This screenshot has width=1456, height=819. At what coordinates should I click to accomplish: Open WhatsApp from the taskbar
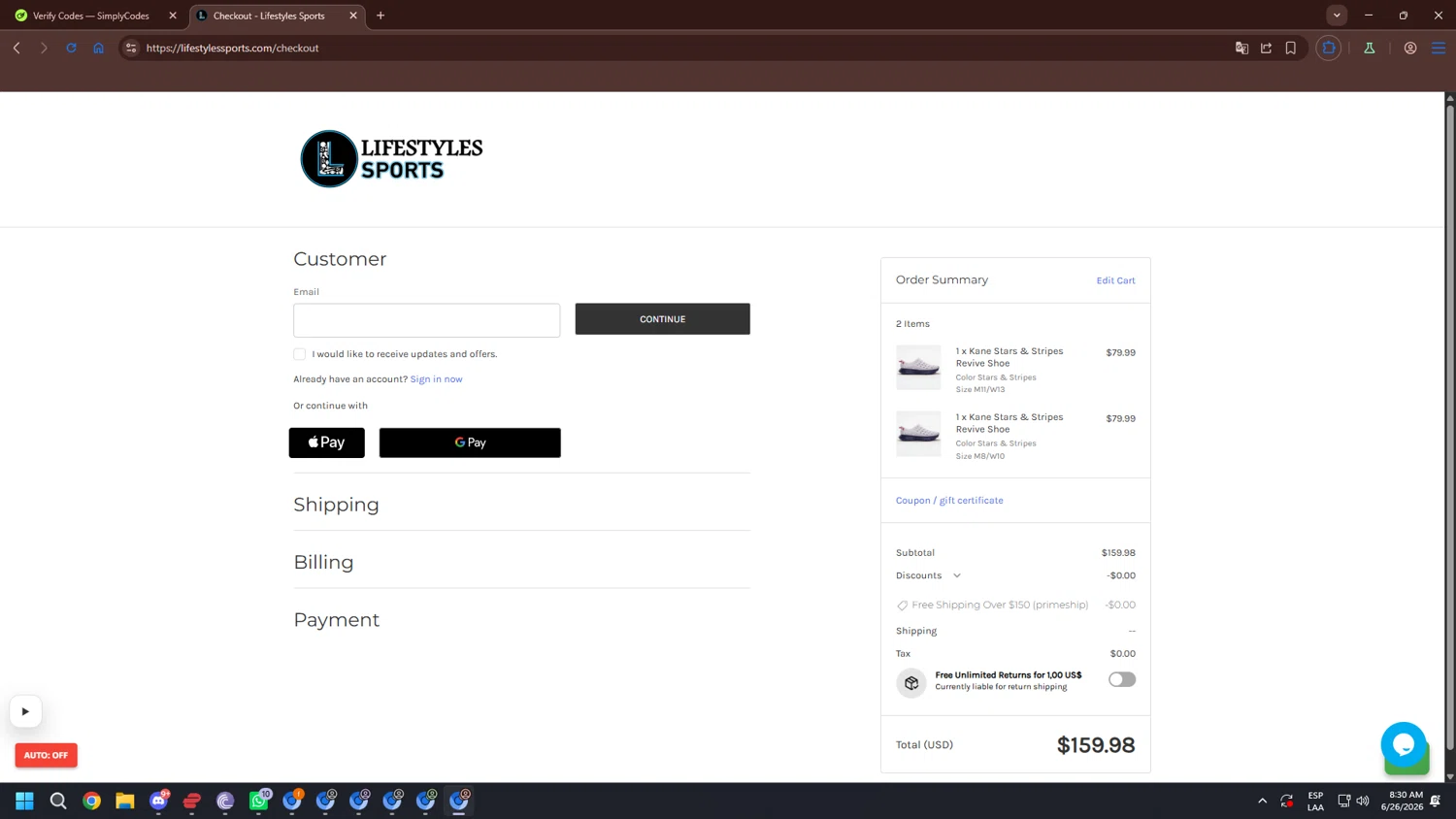click(259, 801)
